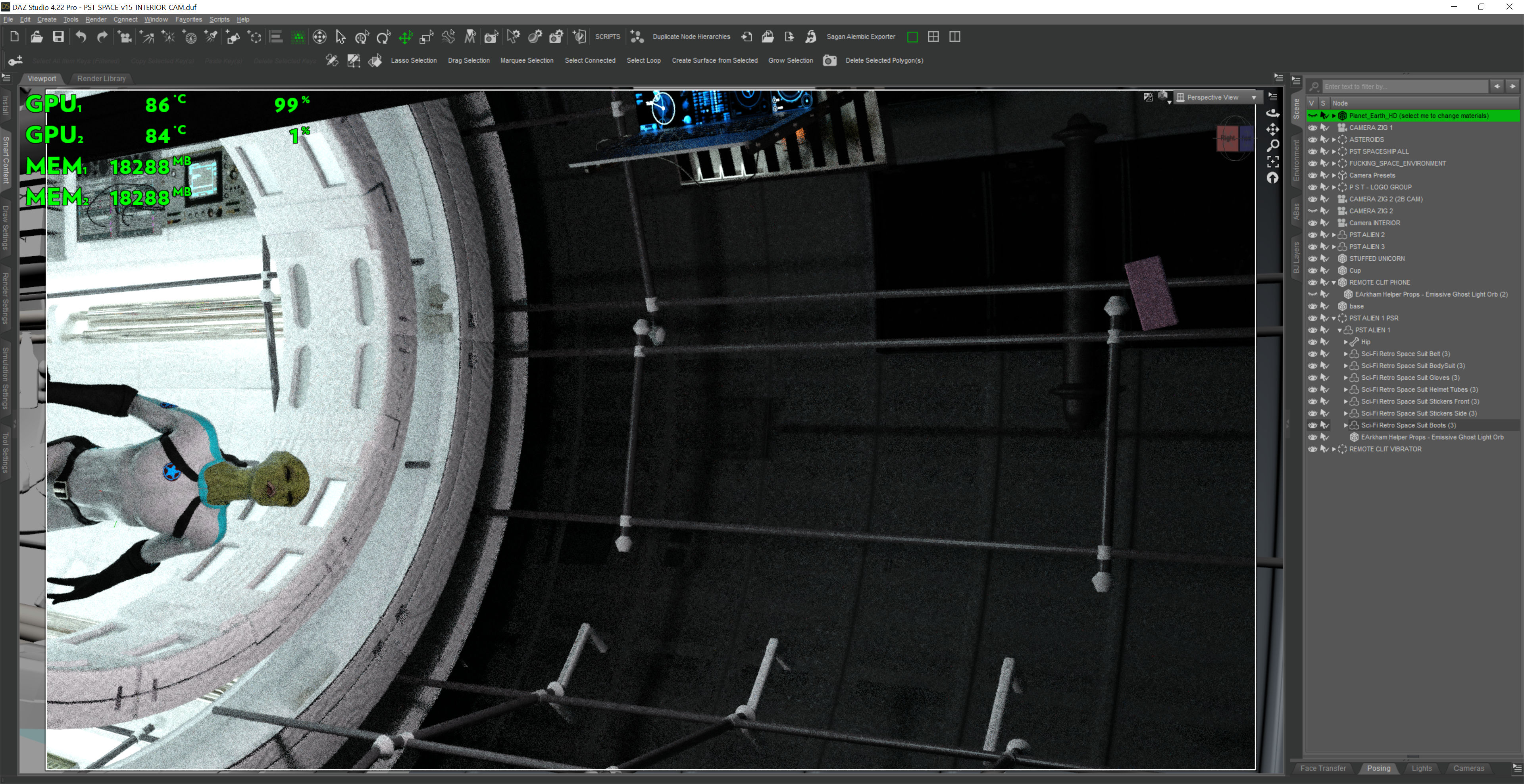Click the Create New Spotlight icon
1524x784 pixels.
tap(211, 37)
